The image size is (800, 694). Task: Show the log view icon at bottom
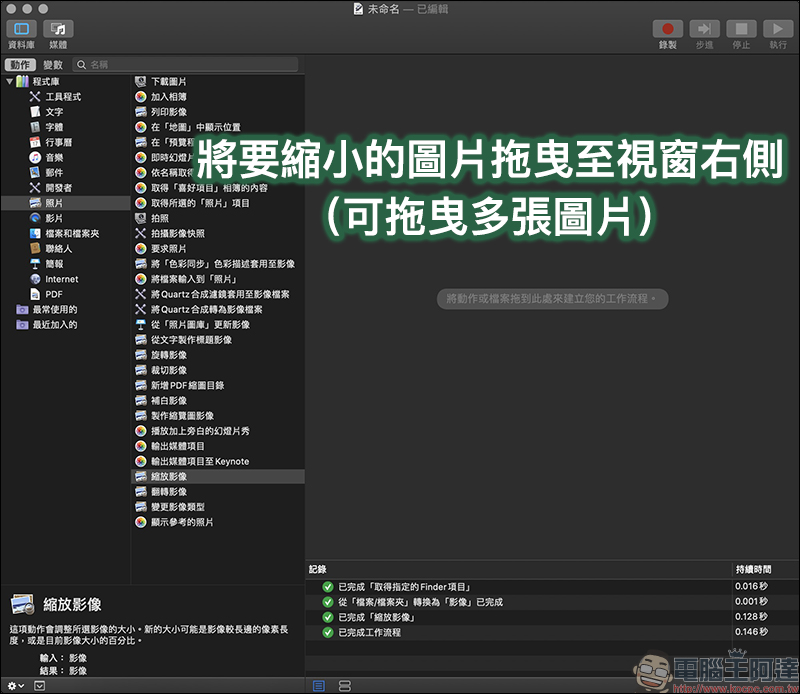[x=319, y=686]
